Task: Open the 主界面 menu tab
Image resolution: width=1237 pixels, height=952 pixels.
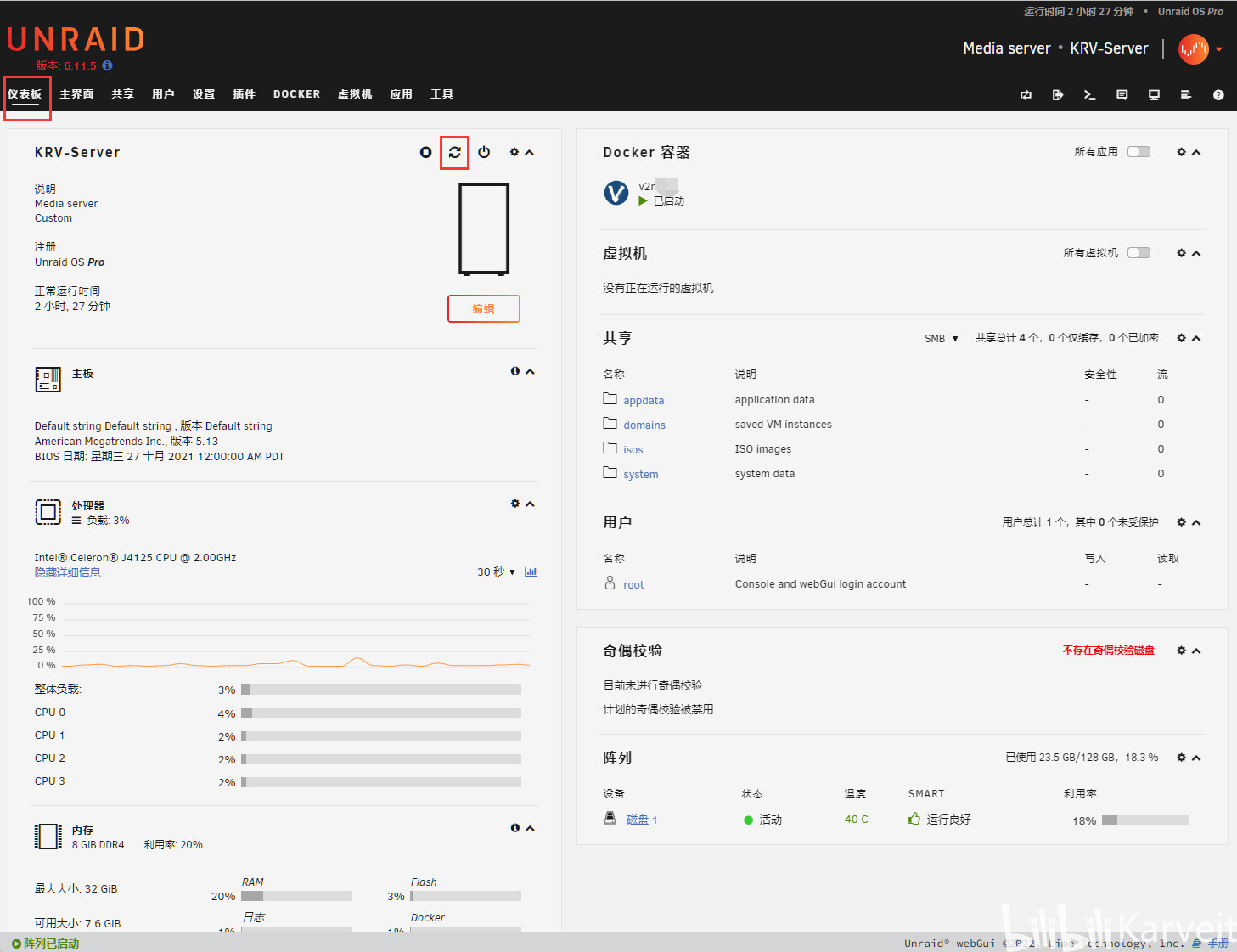Action: click(x=76, y=94)
